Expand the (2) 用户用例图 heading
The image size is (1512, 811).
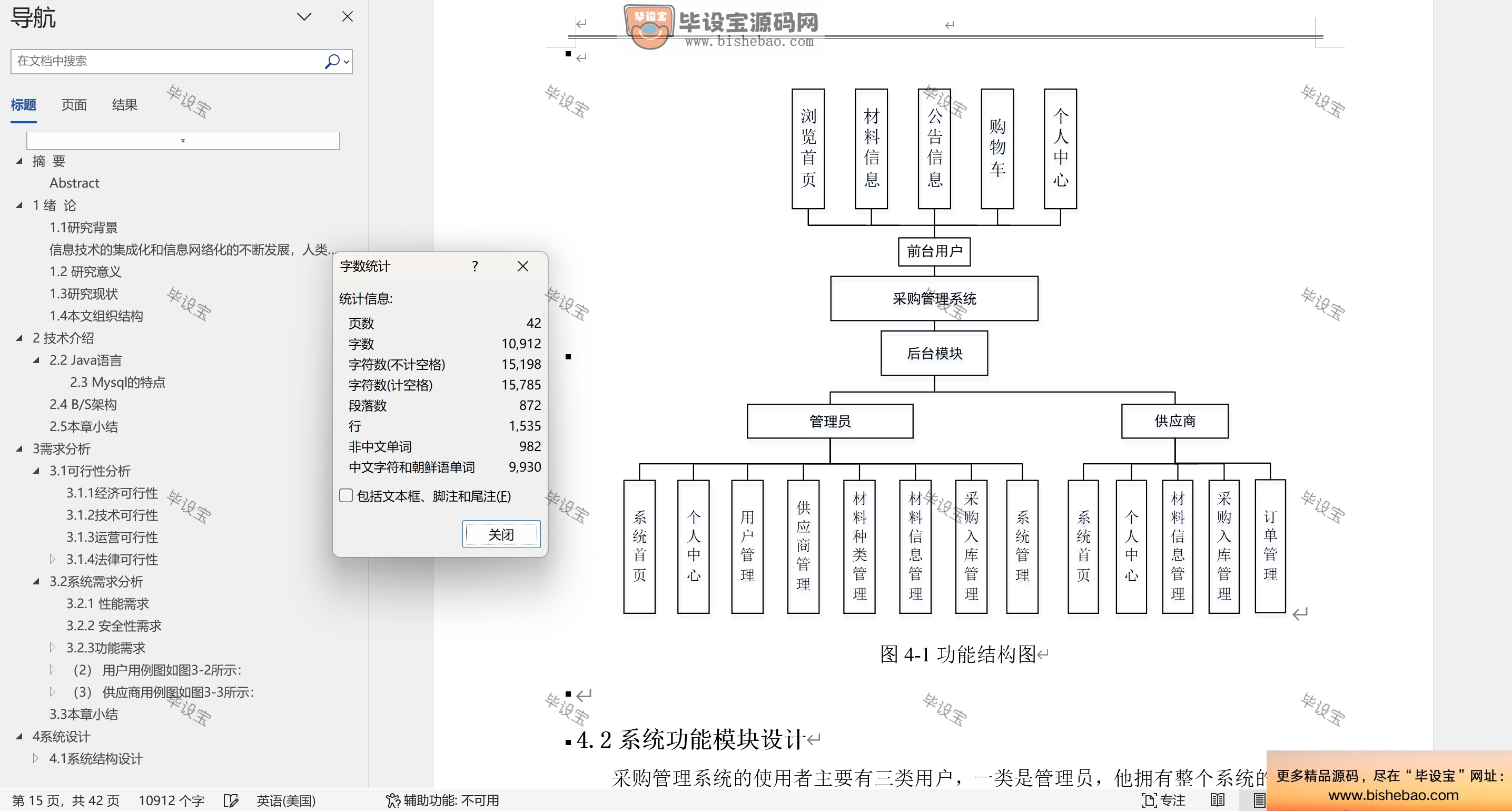tap(52, 669)
